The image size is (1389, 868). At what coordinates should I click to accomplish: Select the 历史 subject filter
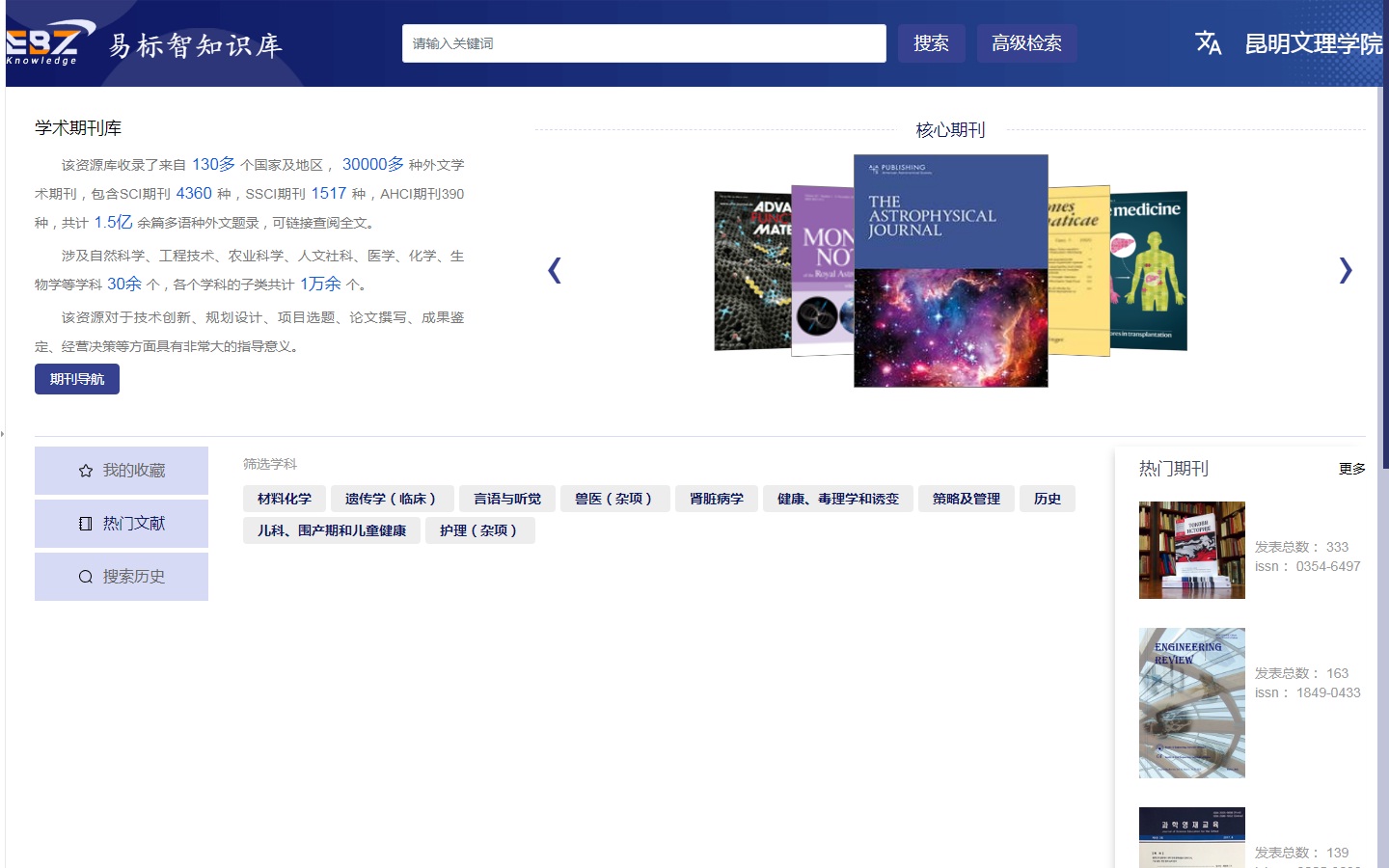(x=1048, y=499)
